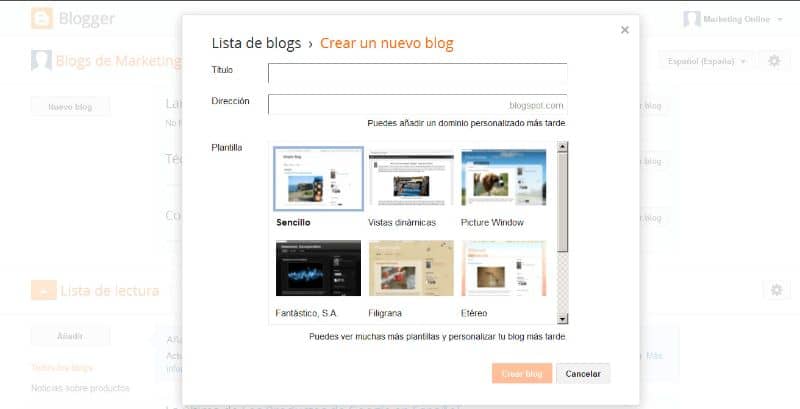Screen dimensions: 800x409
Task: Open the Español (España) language dropdown
Action: coord(706,61)
